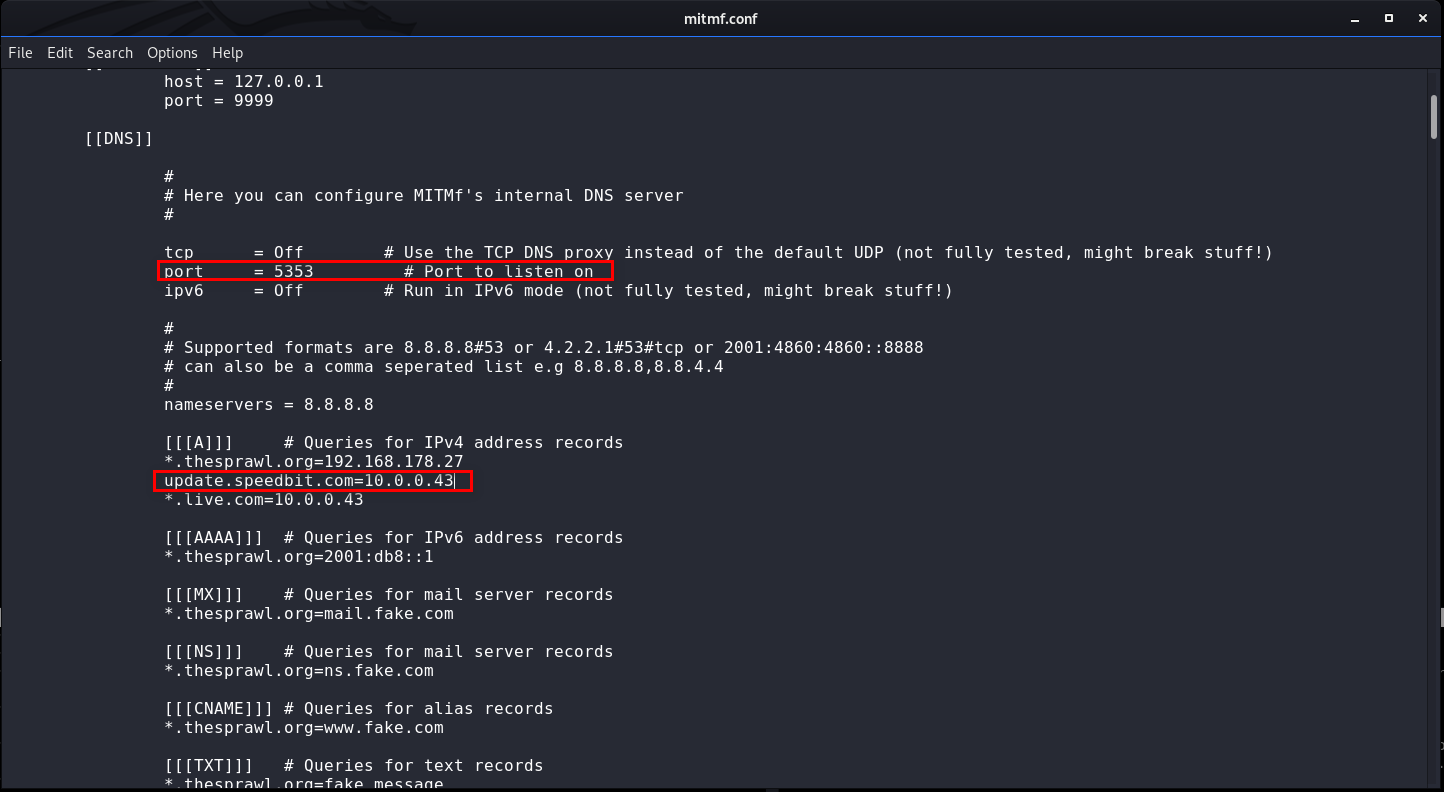Click the *.thesprawl.org=www.fake.com CNAME line
Viewport: 1444px width, 792px height.
tap(303, 728)
